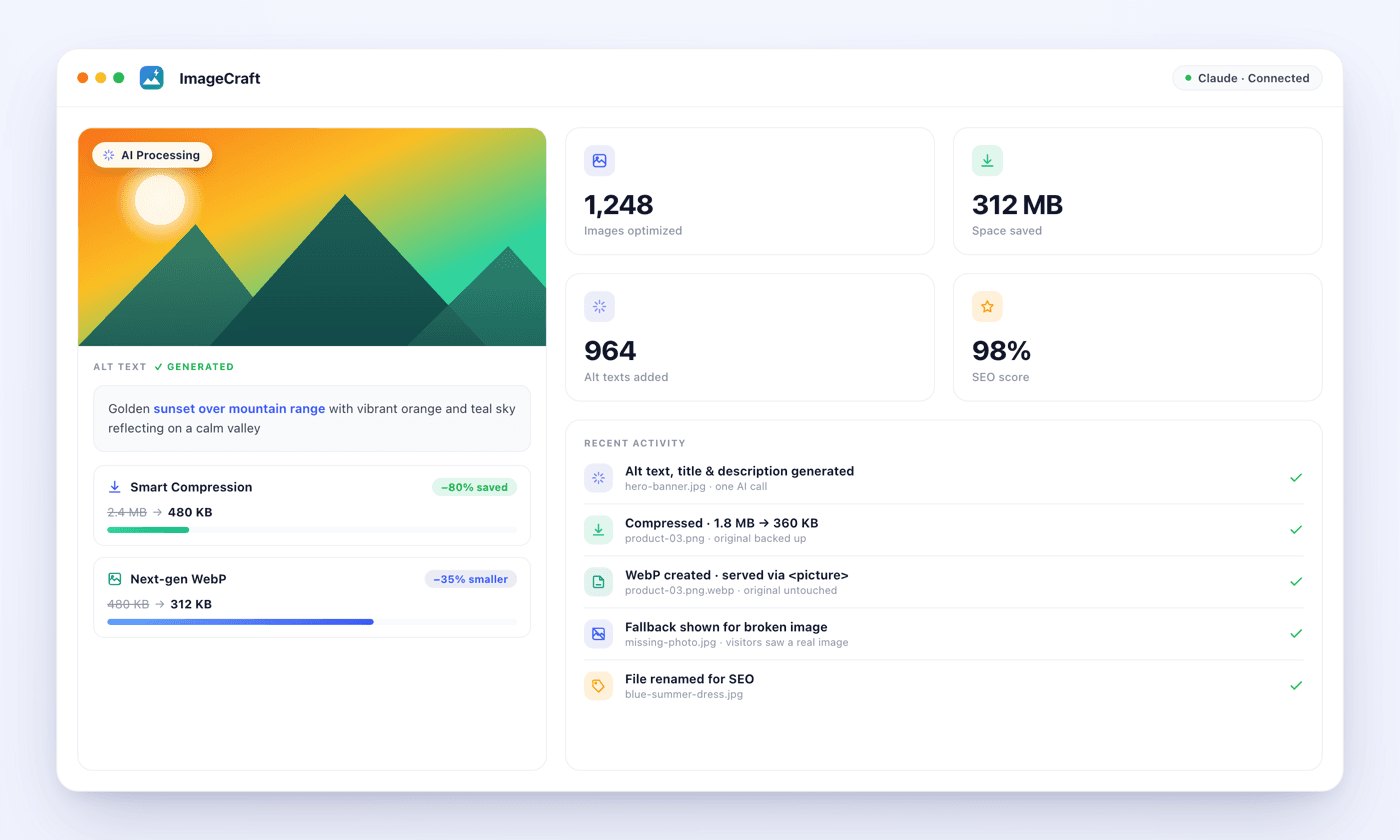Click the highlighted 'sunset over mountain range' text
Screen dimensions: 1400x840
(x=239, y=409)
